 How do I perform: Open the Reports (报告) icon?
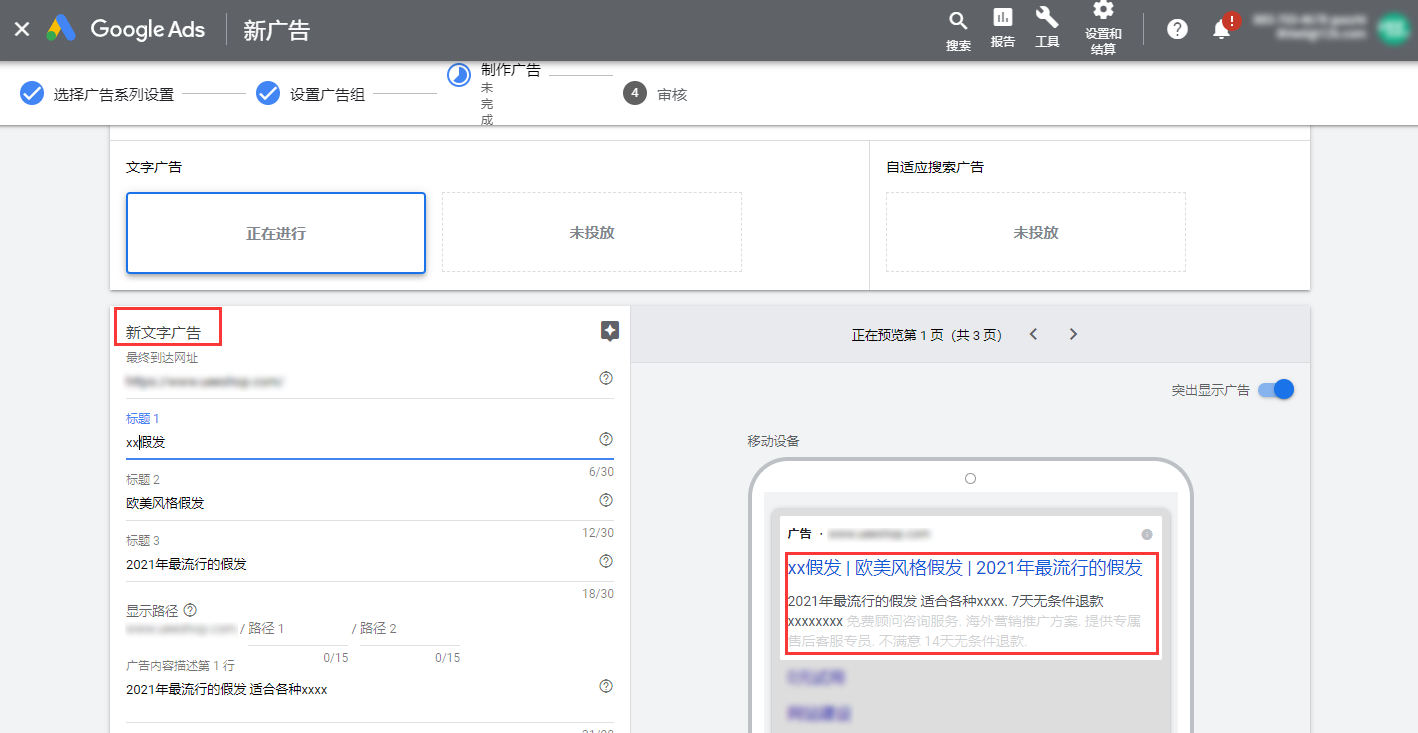tap(1002, 18)
